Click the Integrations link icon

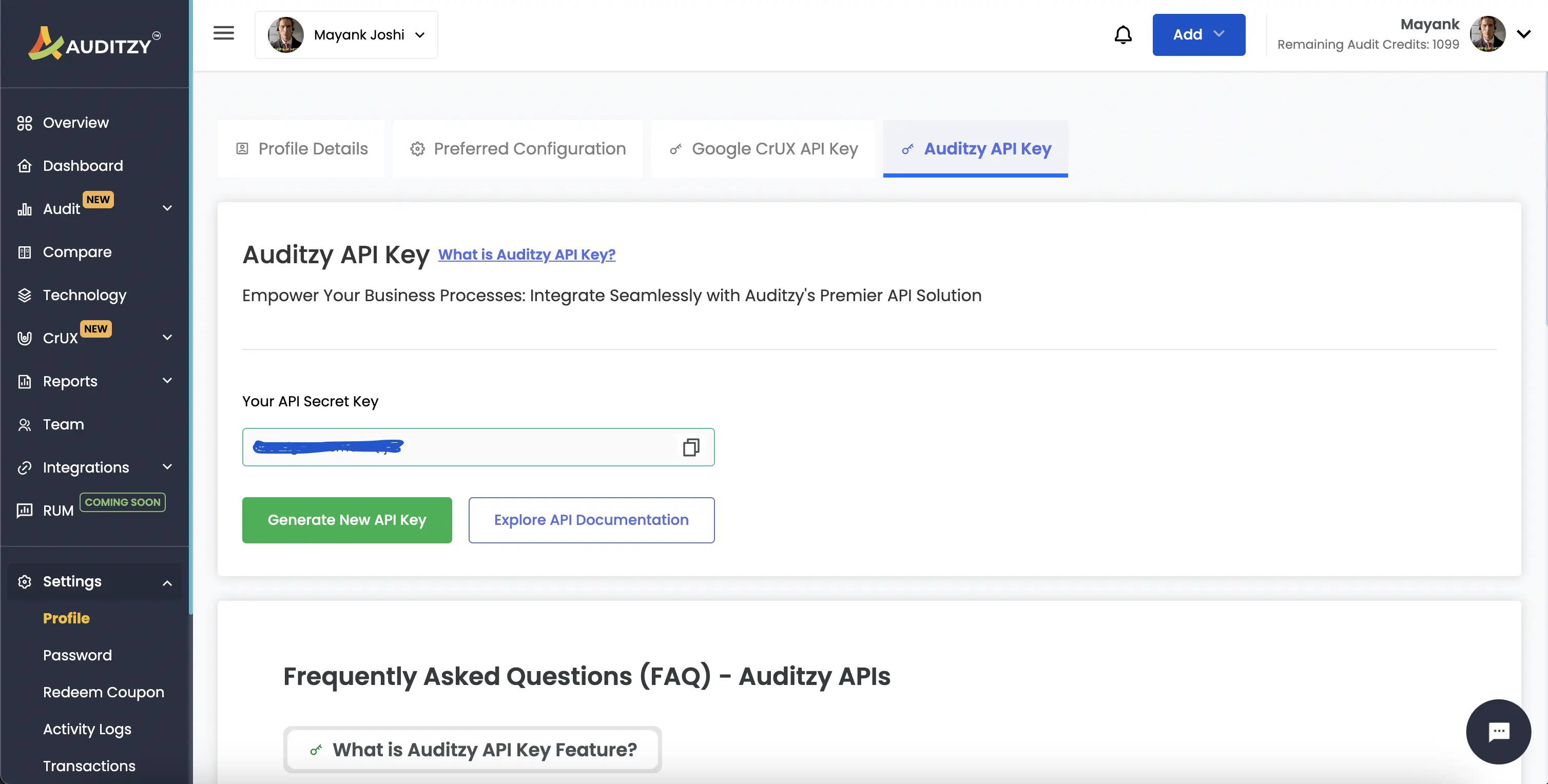click(25, 467)
